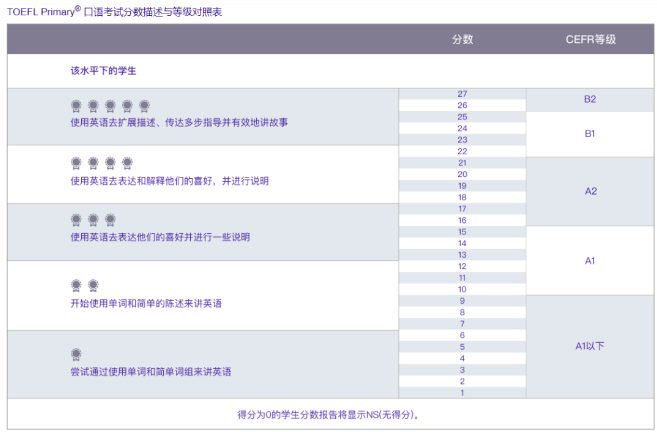
Task: Click CEFR level cell A1以下
Action: pyautogui.click(x=590, y=347)
